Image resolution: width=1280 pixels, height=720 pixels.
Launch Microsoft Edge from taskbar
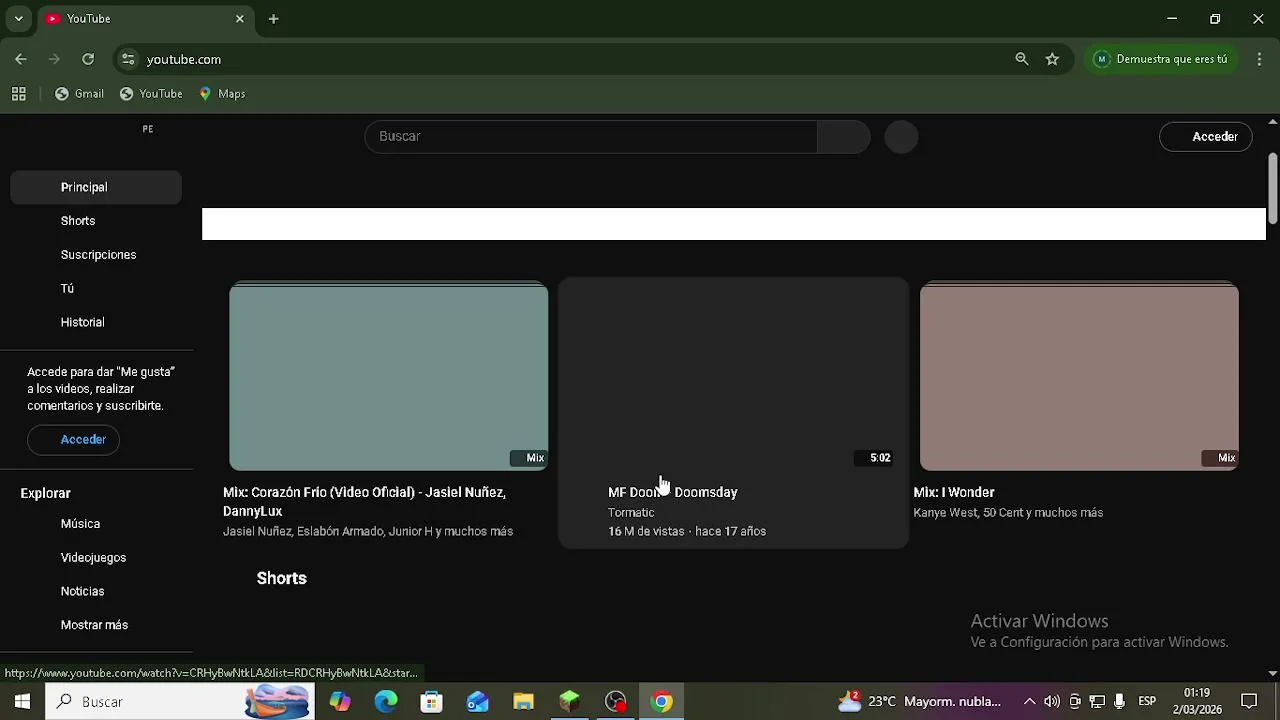point(386,702)
